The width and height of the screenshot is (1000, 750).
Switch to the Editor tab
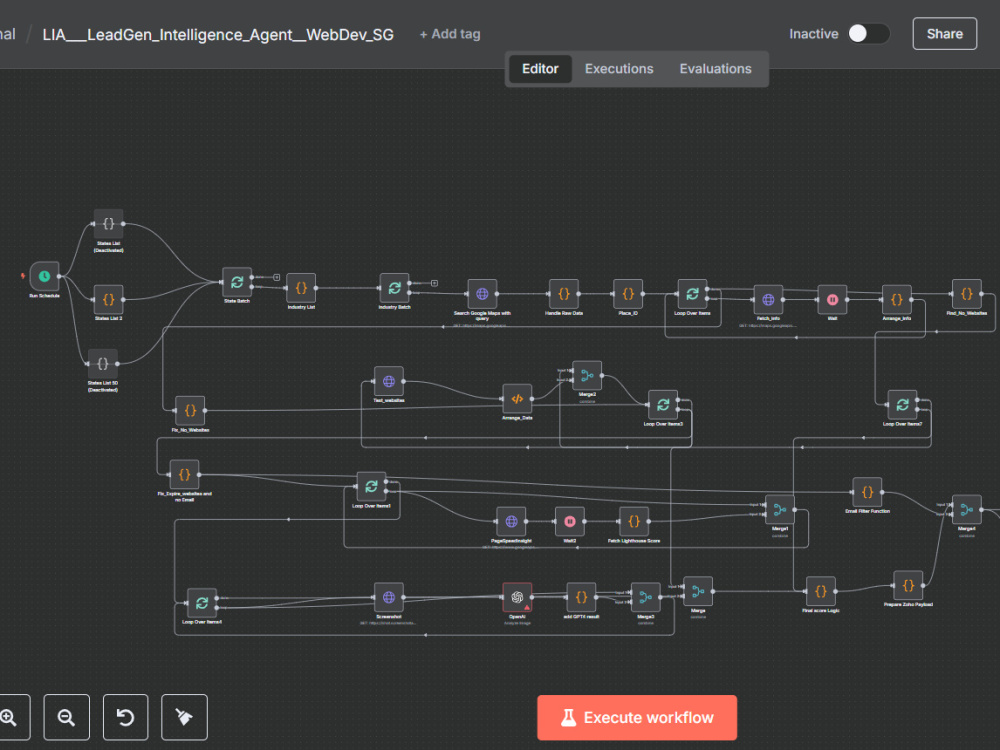click(x=540, y=69)
